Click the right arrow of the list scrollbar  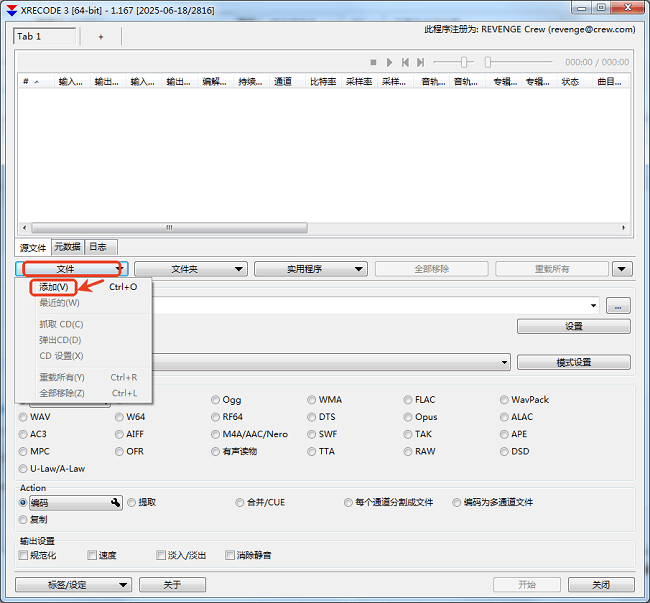pos(623,228)
